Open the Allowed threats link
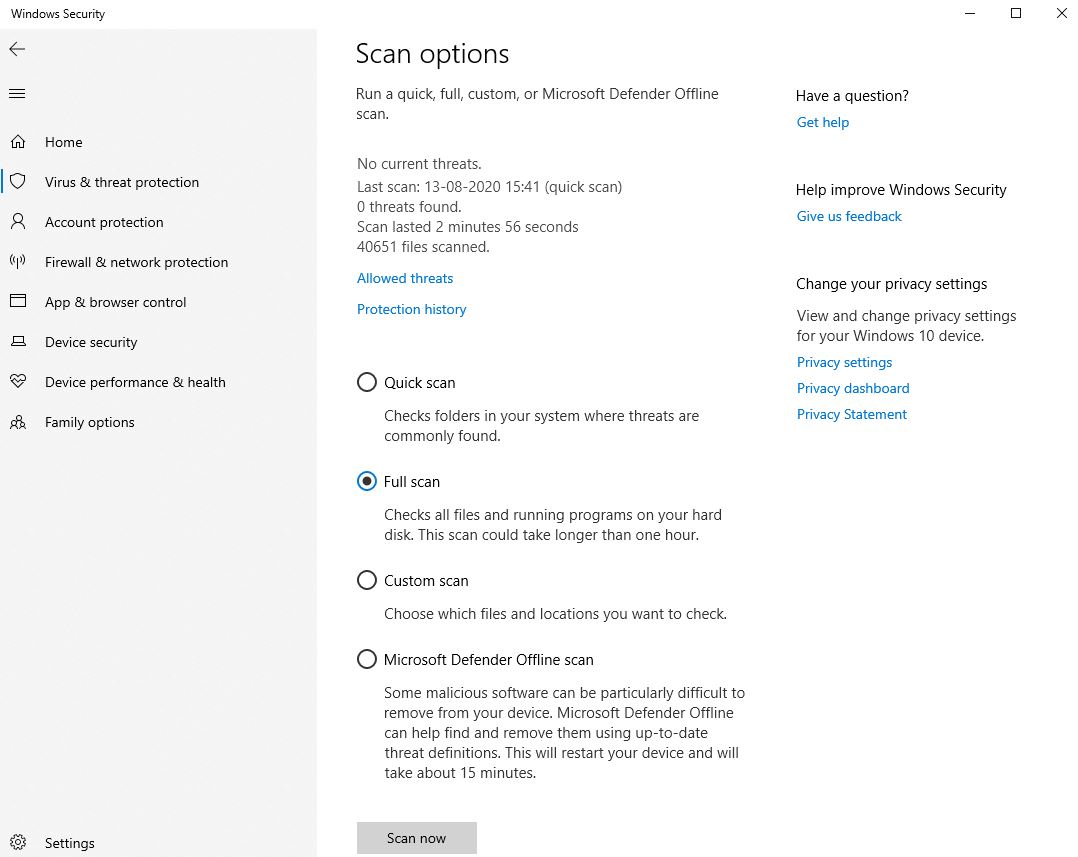 (405, 279)
